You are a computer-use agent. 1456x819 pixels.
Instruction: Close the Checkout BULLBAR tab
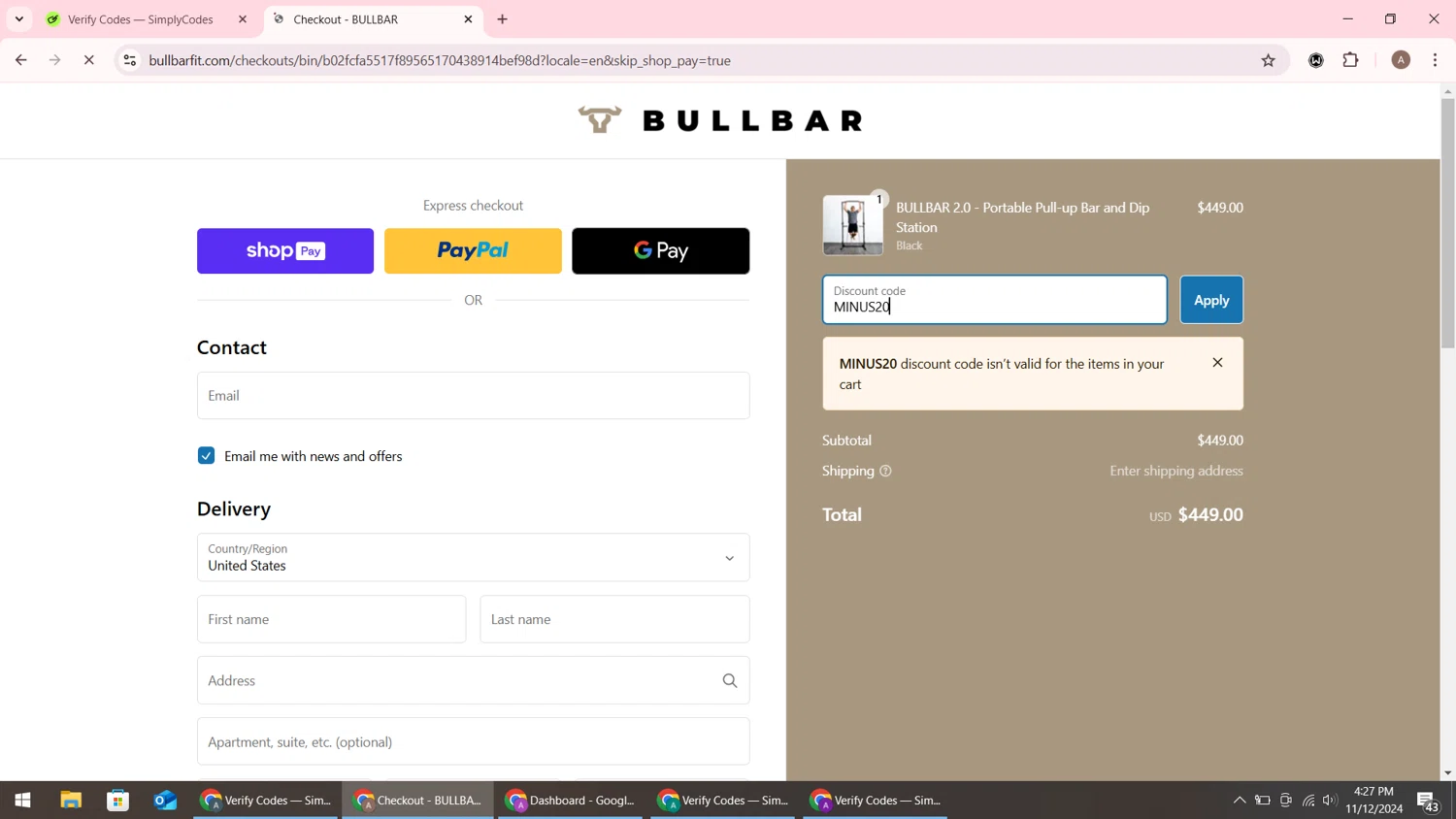[468, 19]
